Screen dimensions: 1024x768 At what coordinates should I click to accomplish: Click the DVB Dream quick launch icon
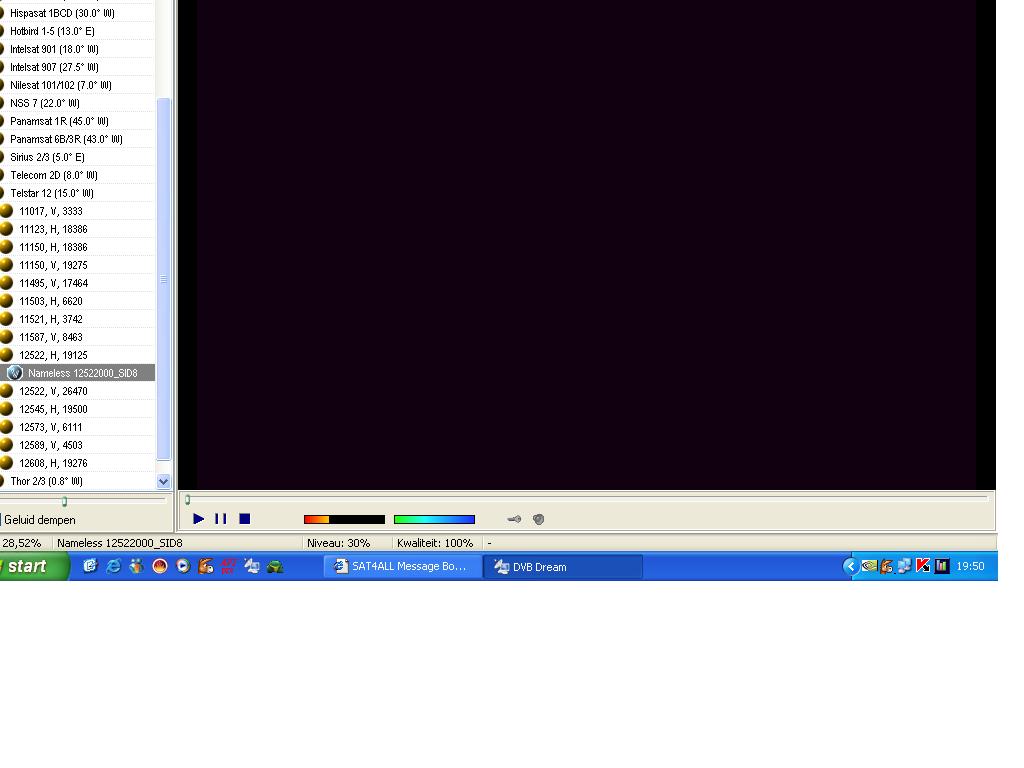click(251, 566)
